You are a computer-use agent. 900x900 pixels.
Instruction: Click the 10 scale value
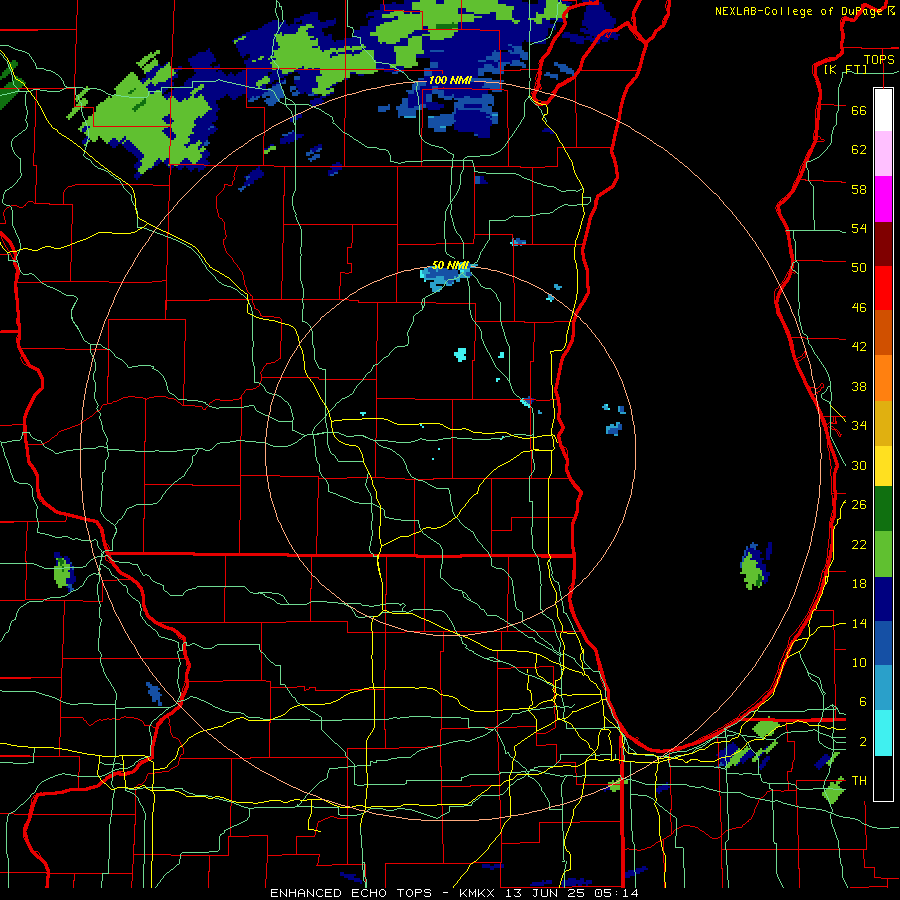[859, 662]
